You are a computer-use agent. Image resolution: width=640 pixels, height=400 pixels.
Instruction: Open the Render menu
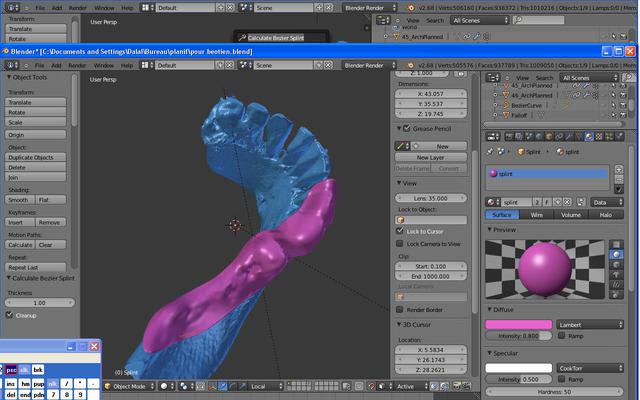[75, 64]
